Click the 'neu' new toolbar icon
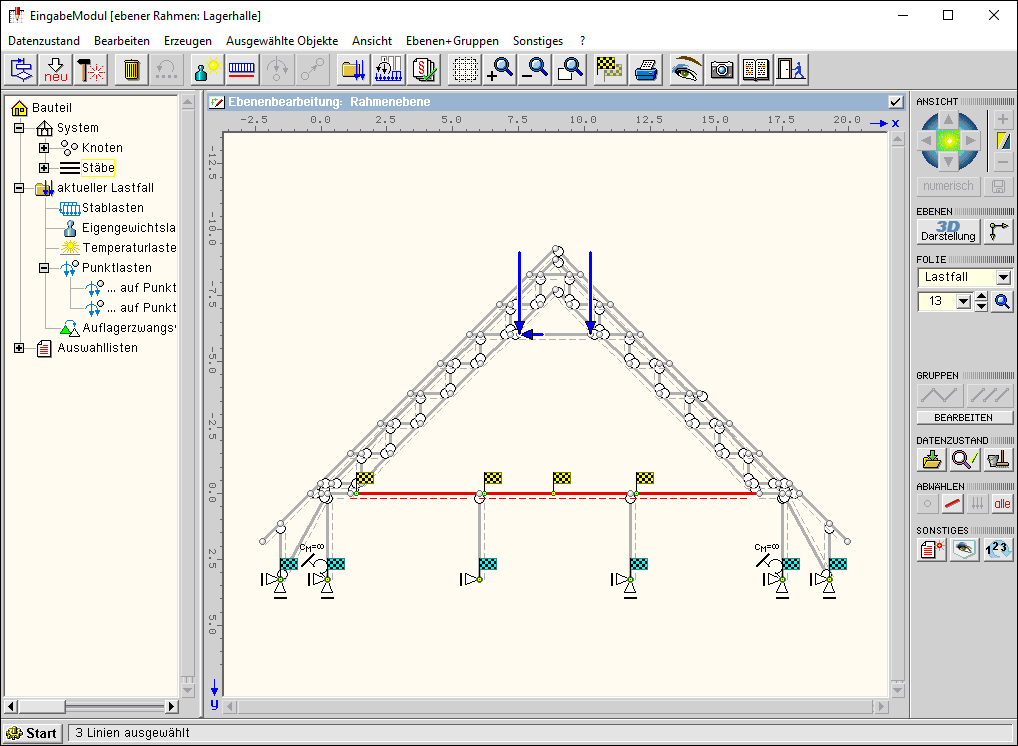 pyautogui.click(x=54, y=70)
